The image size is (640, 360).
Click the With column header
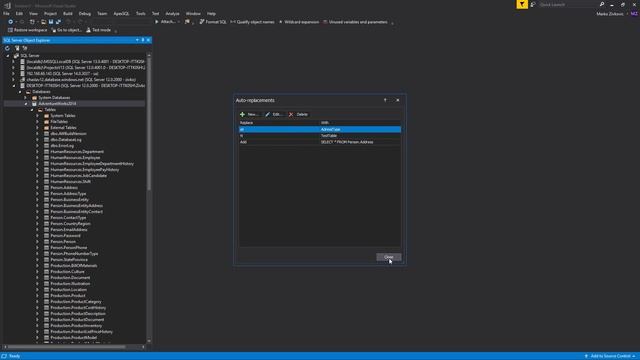(360, 122)
